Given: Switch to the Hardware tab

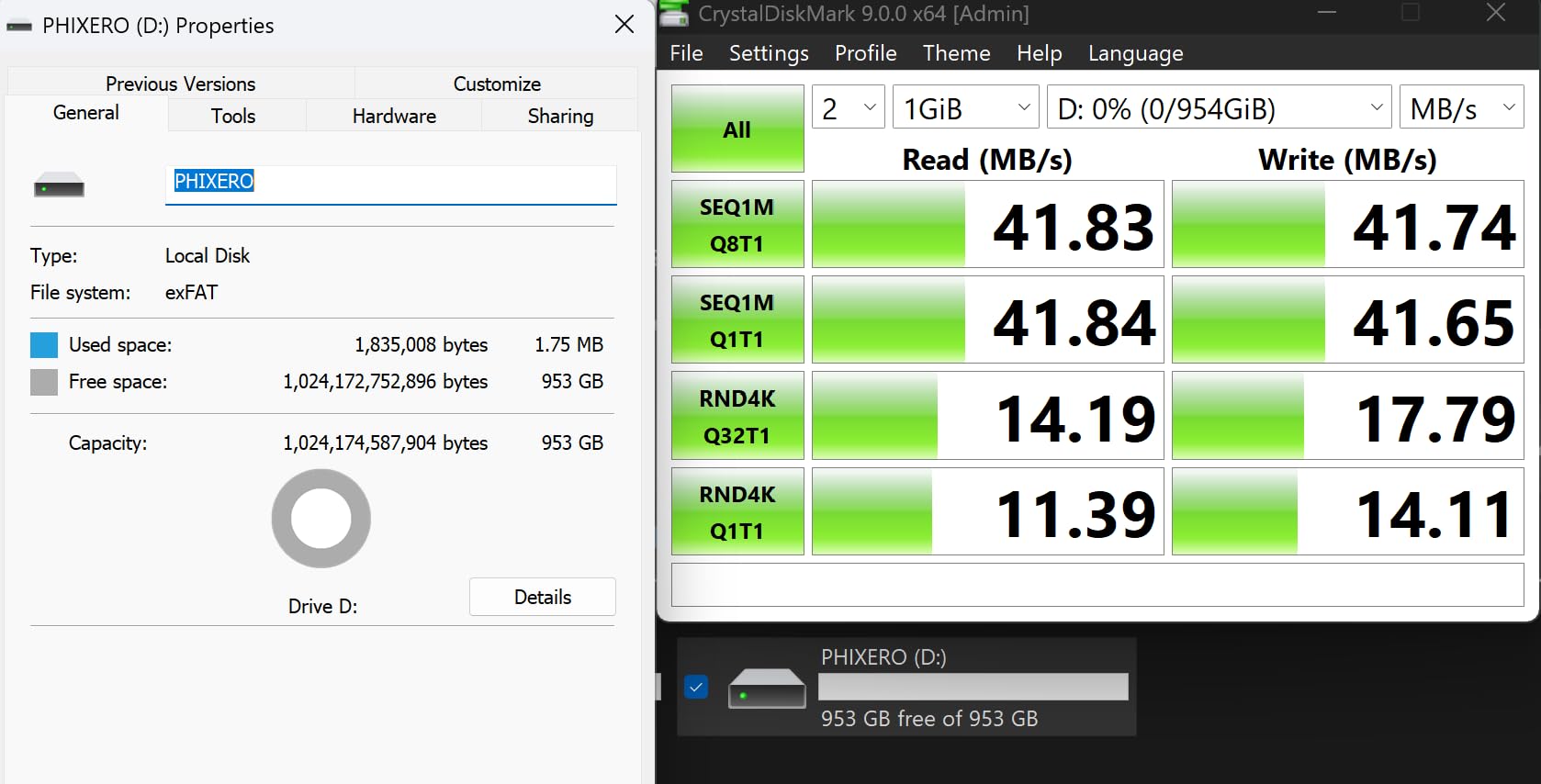Looking at the screenshot, I should [x=394, y=116].
